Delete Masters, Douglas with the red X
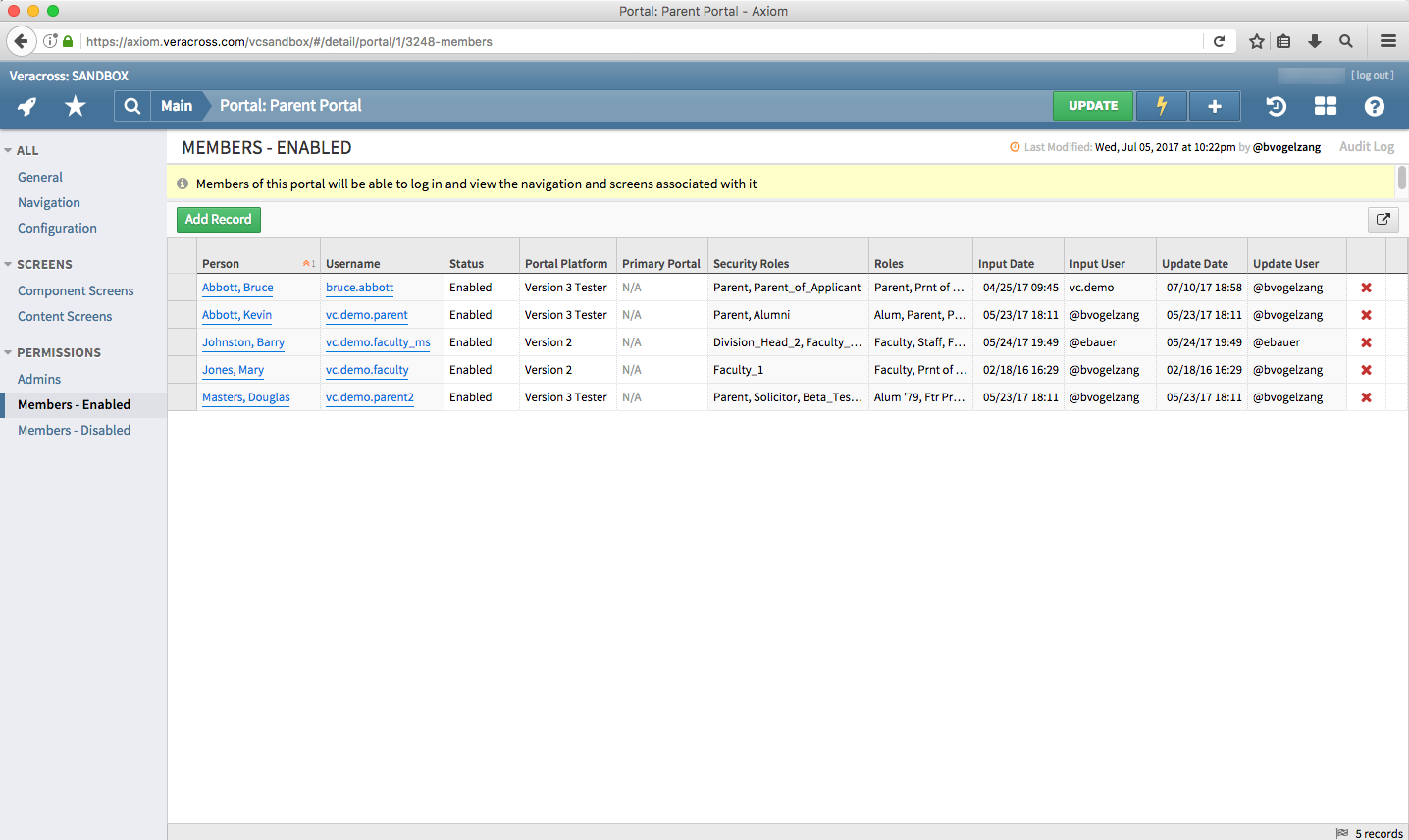 [1366, 397]
